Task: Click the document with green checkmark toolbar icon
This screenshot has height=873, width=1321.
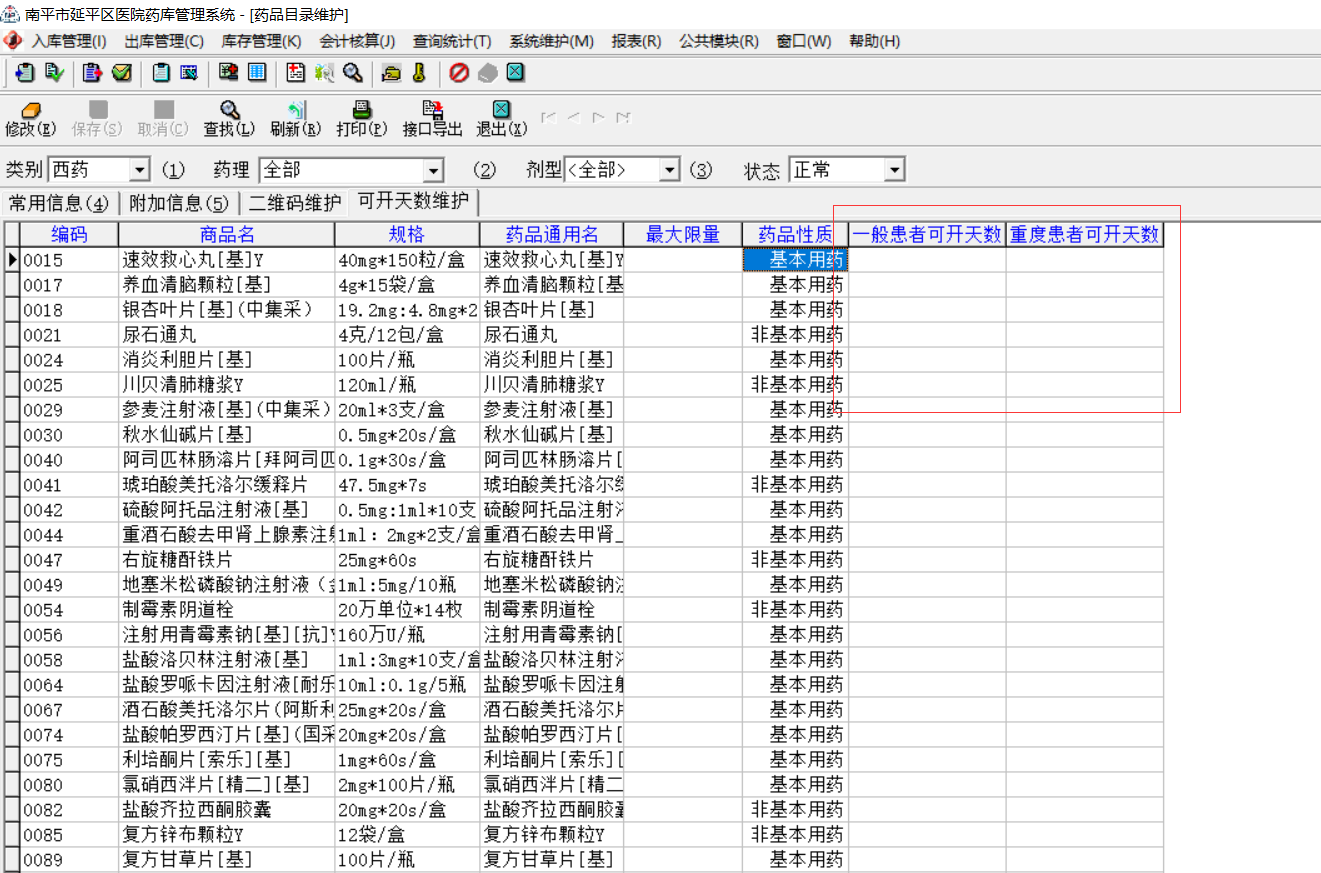Action: (54, 73)
